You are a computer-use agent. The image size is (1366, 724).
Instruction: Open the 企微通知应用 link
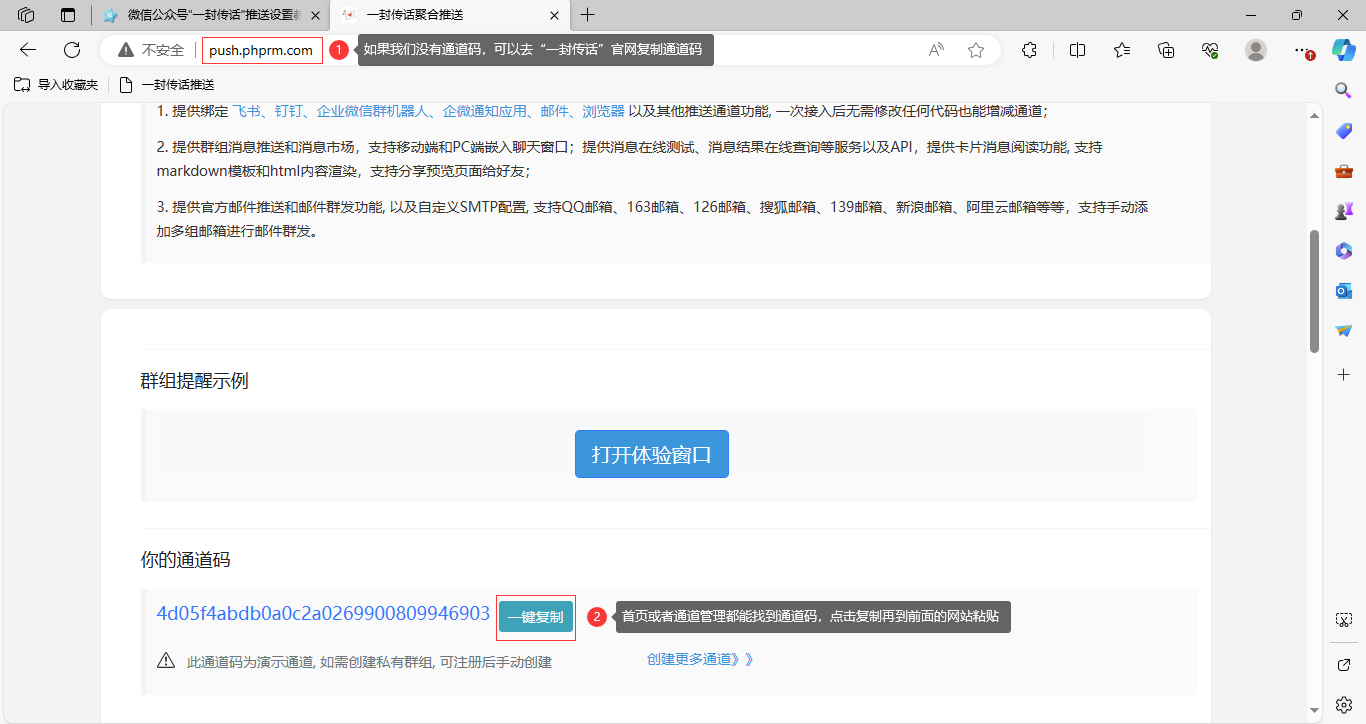[484, 111]
